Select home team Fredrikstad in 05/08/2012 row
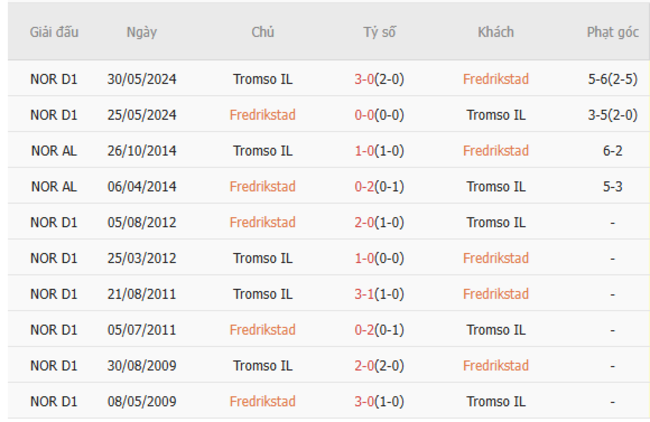The image size is (650, 422). (x=262, y=222)
